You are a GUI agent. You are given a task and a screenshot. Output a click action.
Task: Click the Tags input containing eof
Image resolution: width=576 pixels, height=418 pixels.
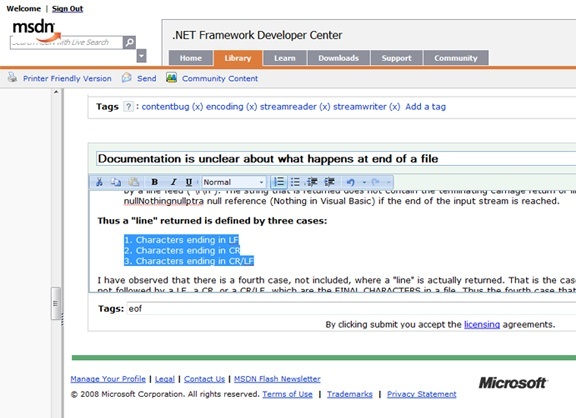(x=351, y=309)
